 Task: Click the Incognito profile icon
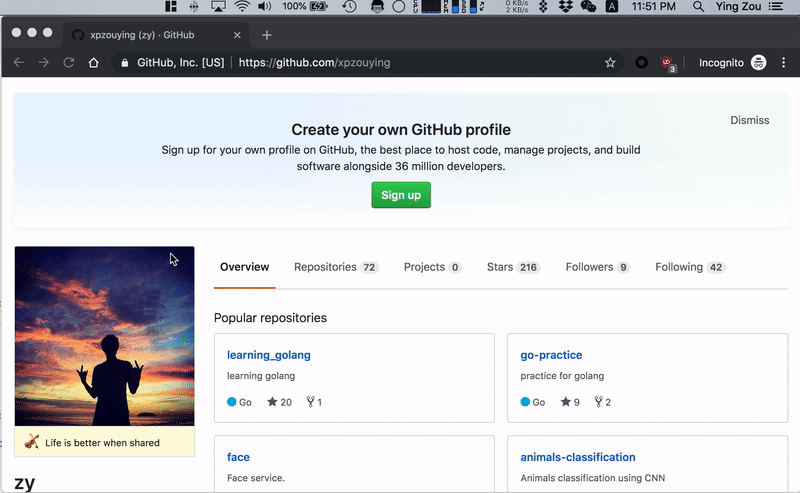[759, 62]
